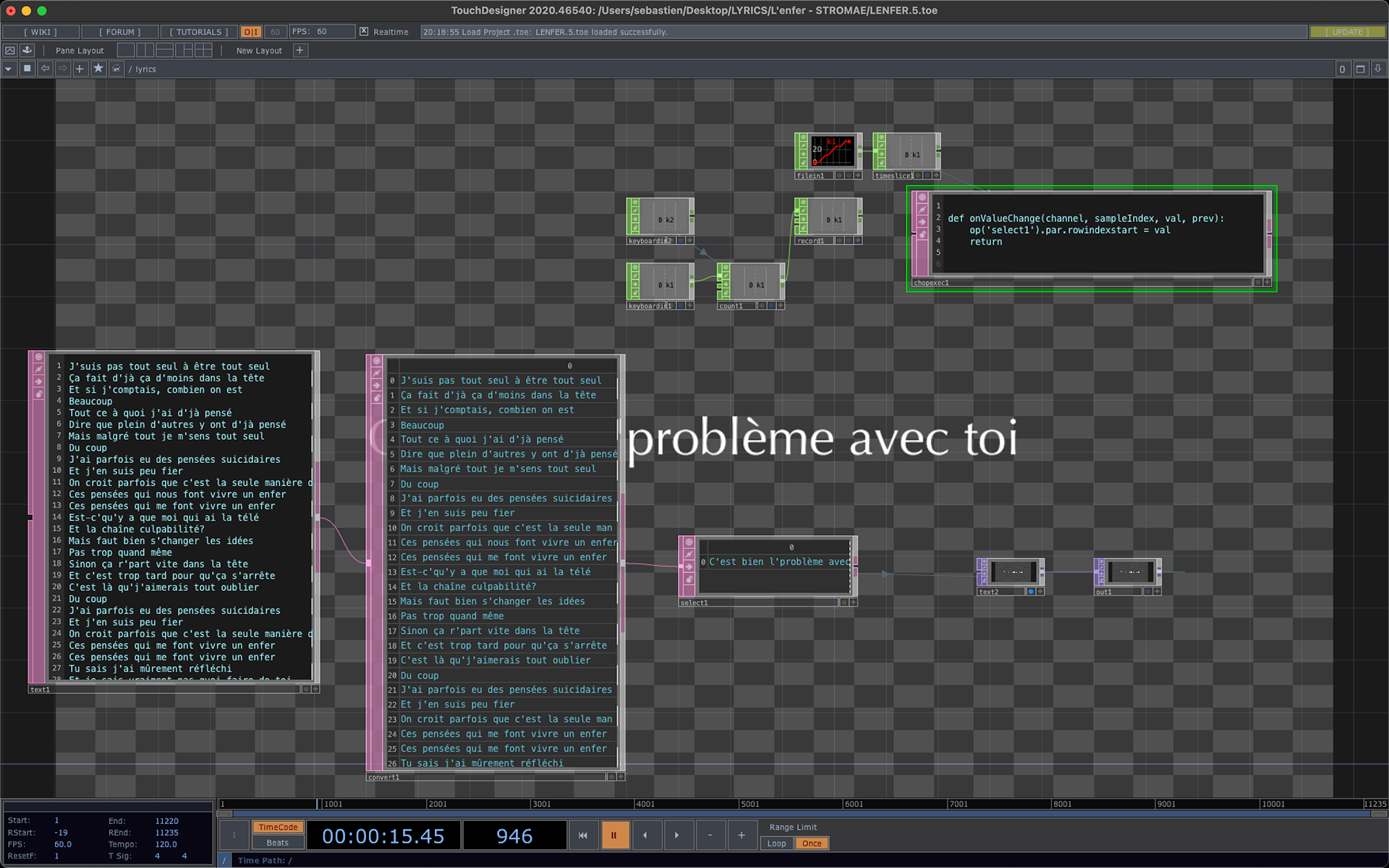This screenshot has width=1389, height=868.
Task: Open the bookmark star in path bar
Action: click(98, 69)
